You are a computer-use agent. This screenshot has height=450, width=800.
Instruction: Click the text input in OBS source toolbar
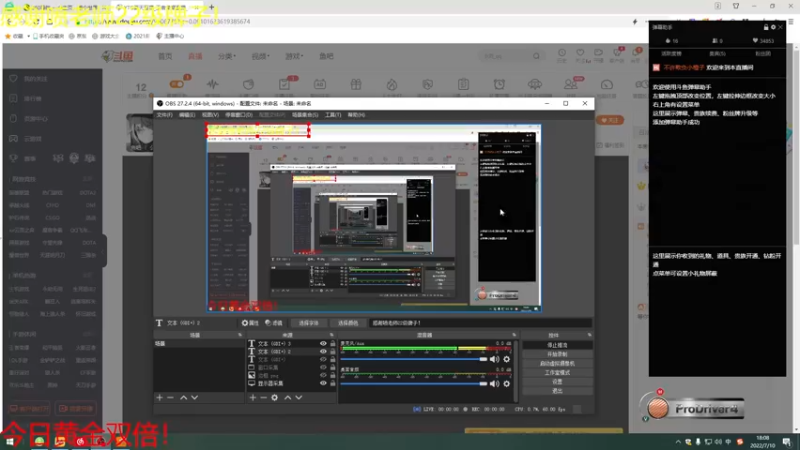[481, 323]
